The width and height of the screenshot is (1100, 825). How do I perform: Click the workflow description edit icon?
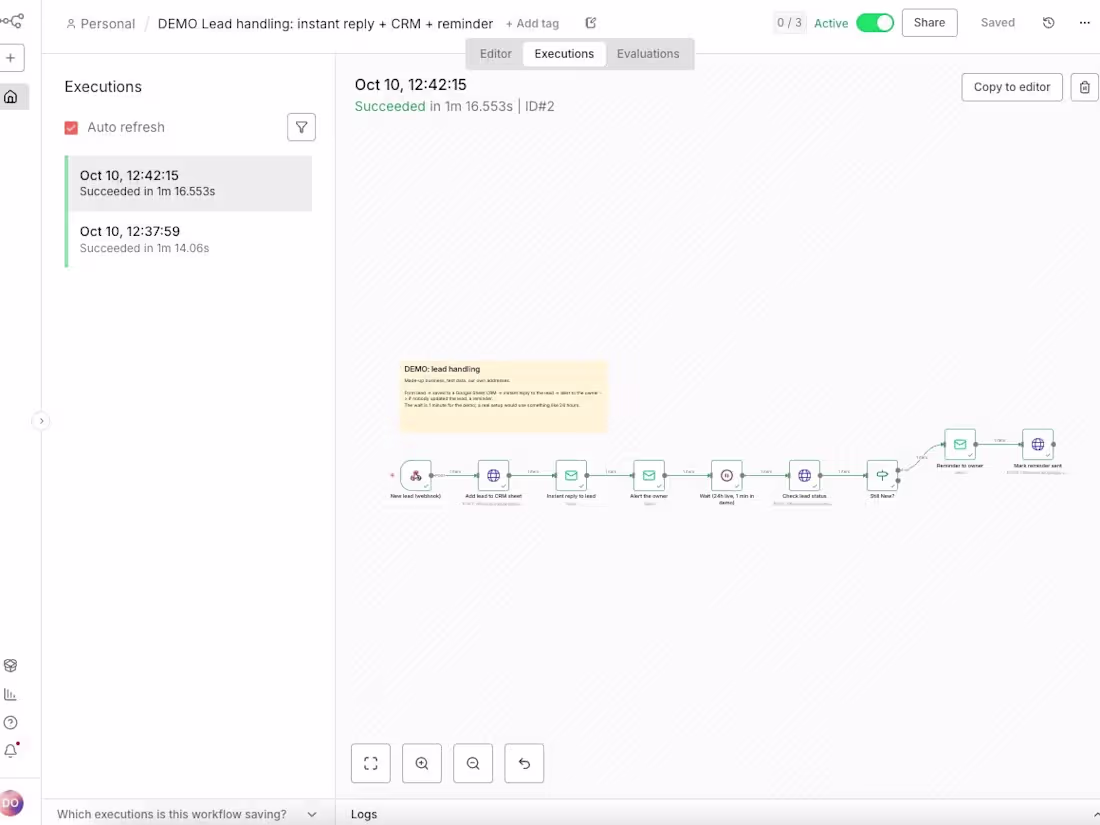(591, 23)
